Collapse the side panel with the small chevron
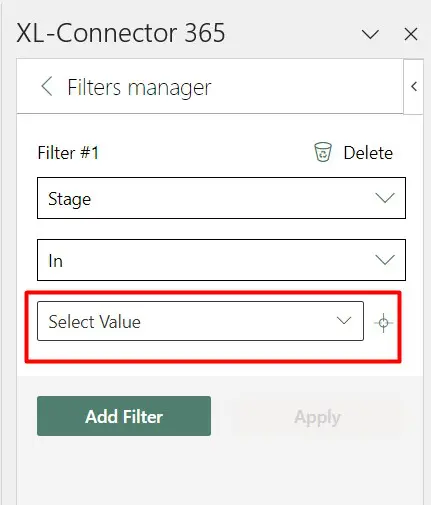 [414, 86]
